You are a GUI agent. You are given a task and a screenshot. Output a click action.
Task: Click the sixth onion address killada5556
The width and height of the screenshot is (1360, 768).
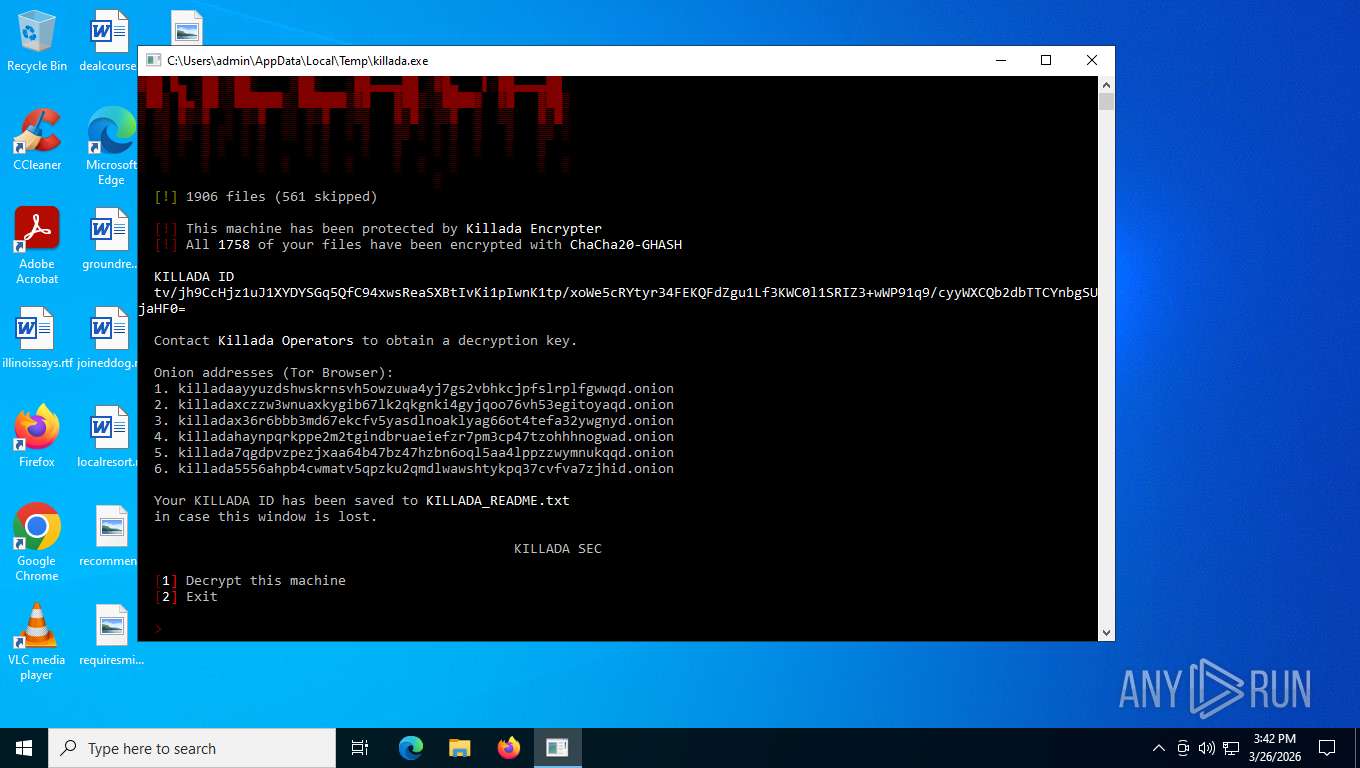click(x=426, y=468)
